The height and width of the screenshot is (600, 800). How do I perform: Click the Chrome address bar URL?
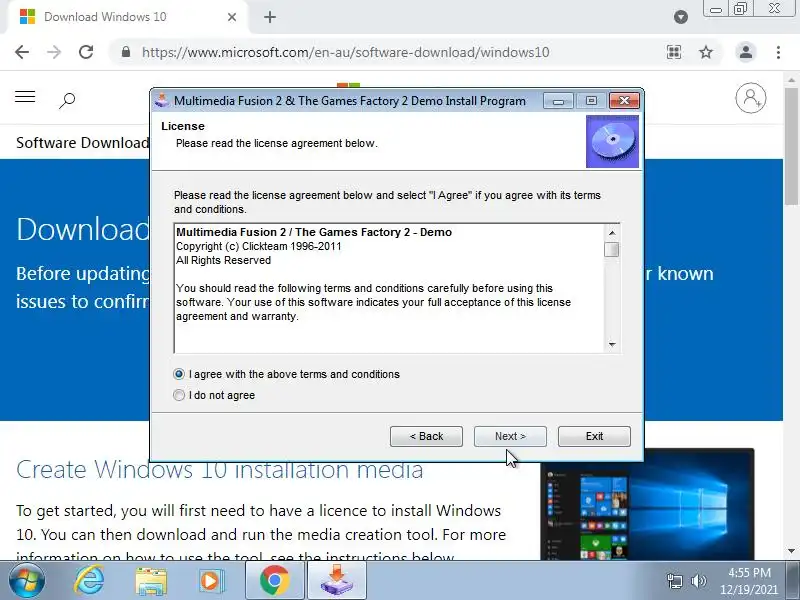tap(345, 52)
